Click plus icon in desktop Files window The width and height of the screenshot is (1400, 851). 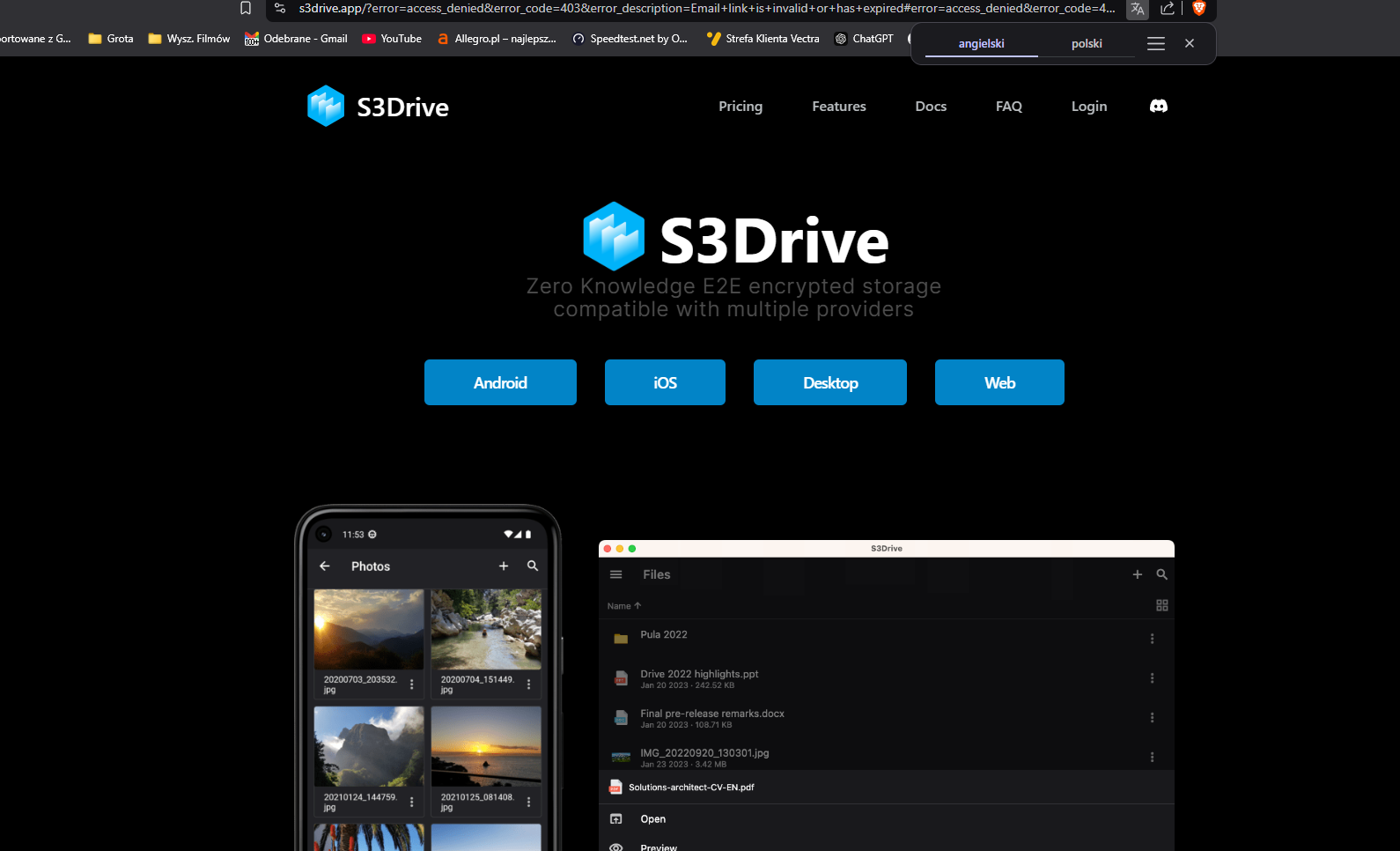1138,574
